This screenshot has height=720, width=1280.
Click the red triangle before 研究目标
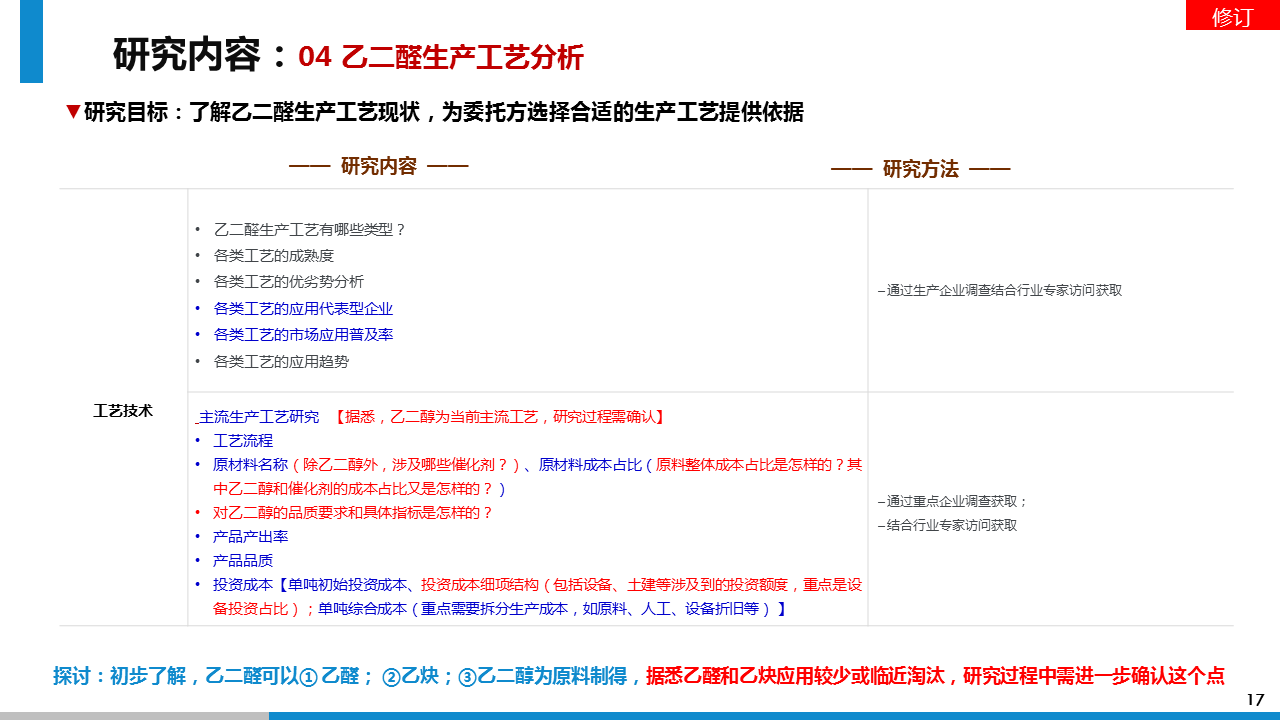click(x=72, y=112)
